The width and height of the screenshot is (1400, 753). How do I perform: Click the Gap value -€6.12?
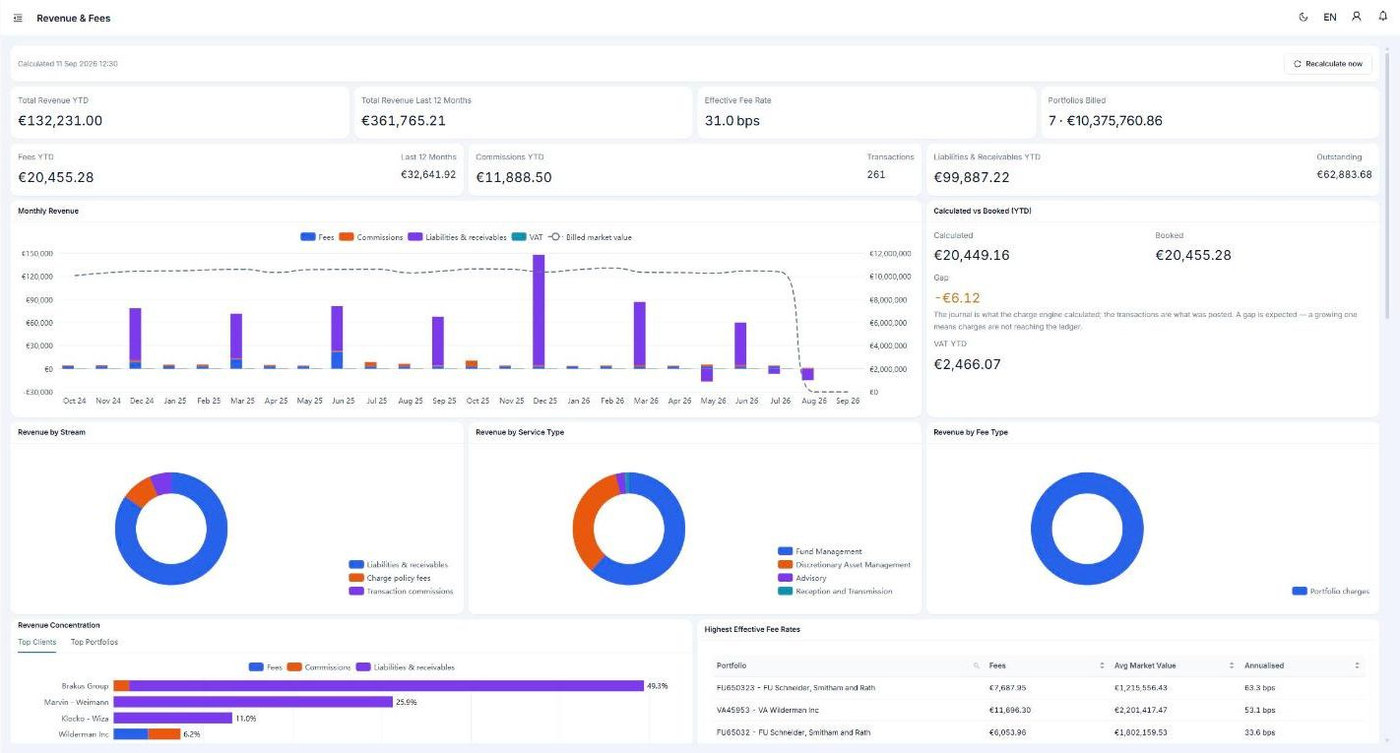pyautogui.click(x=957, y=298)
